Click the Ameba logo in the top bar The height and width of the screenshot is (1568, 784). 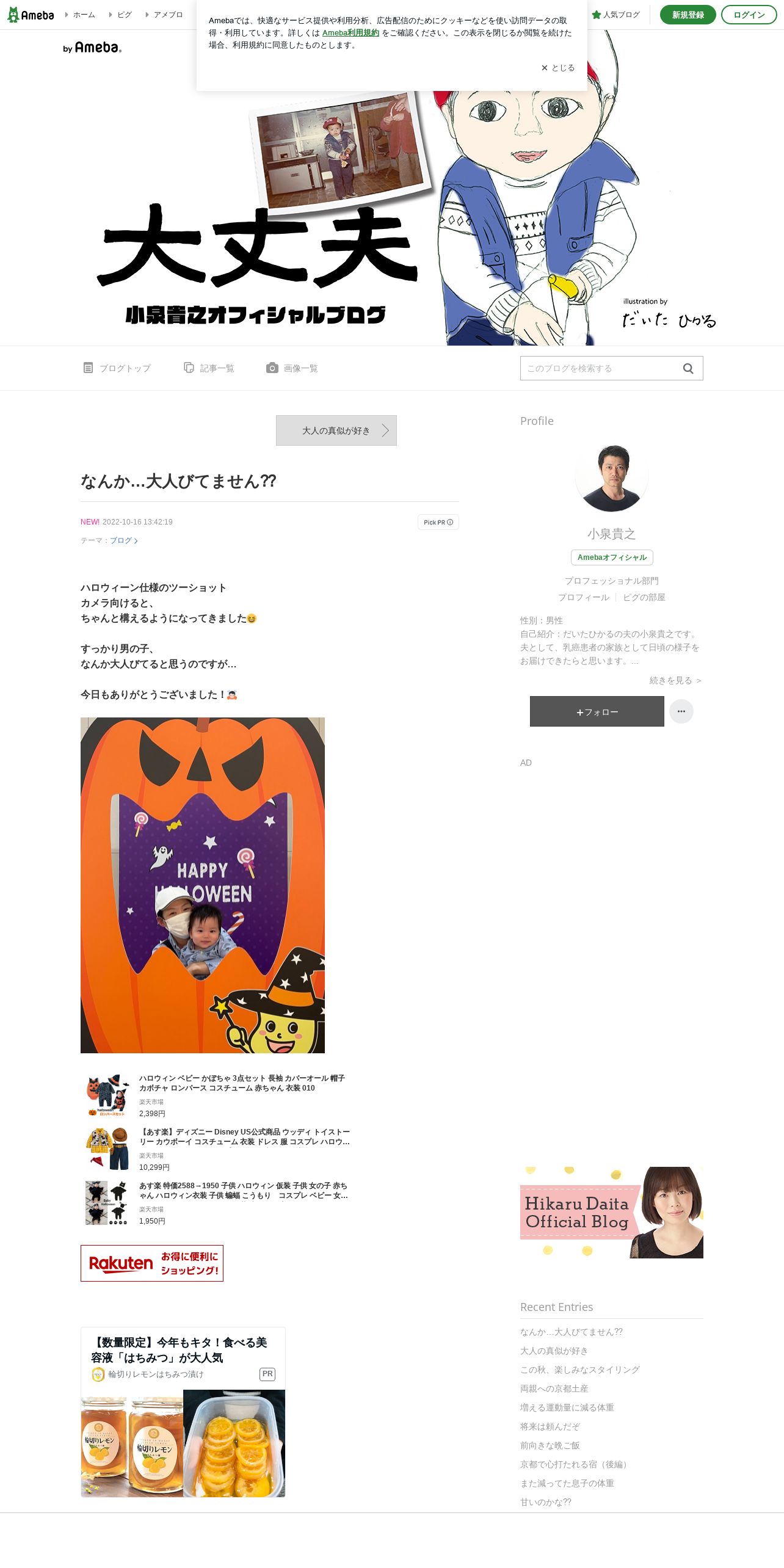tap(31, 15)
